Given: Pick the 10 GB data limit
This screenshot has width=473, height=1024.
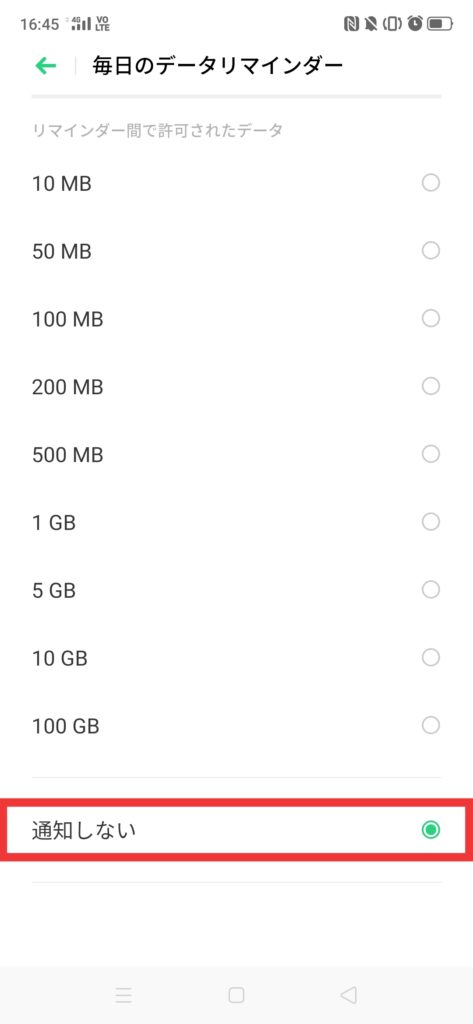Looking at the screenshot, I should point(236,658).
